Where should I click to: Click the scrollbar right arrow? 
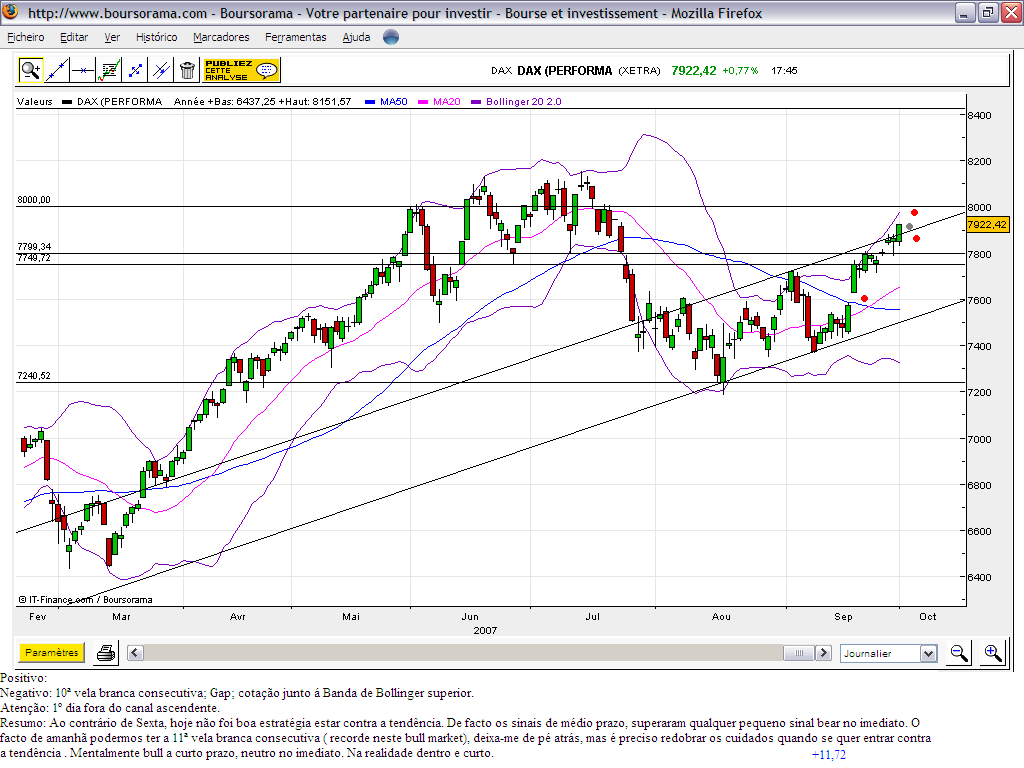(824, 653)
